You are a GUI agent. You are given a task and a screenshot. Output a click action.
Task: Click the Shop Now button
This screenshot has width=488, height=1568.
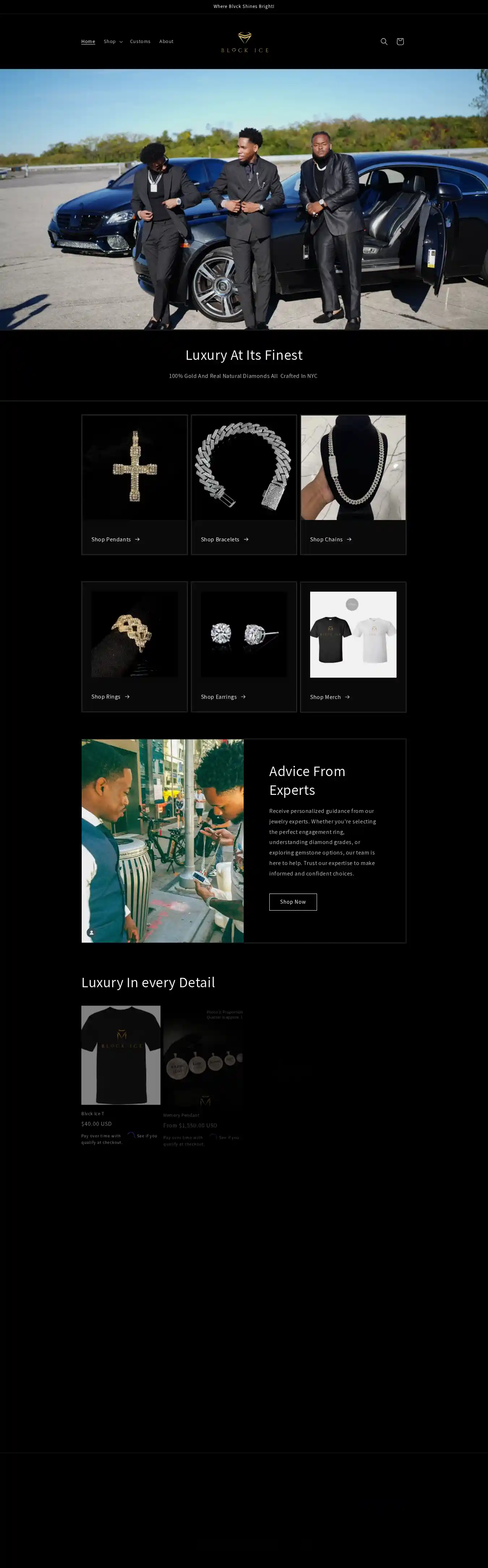click(293, 902)
